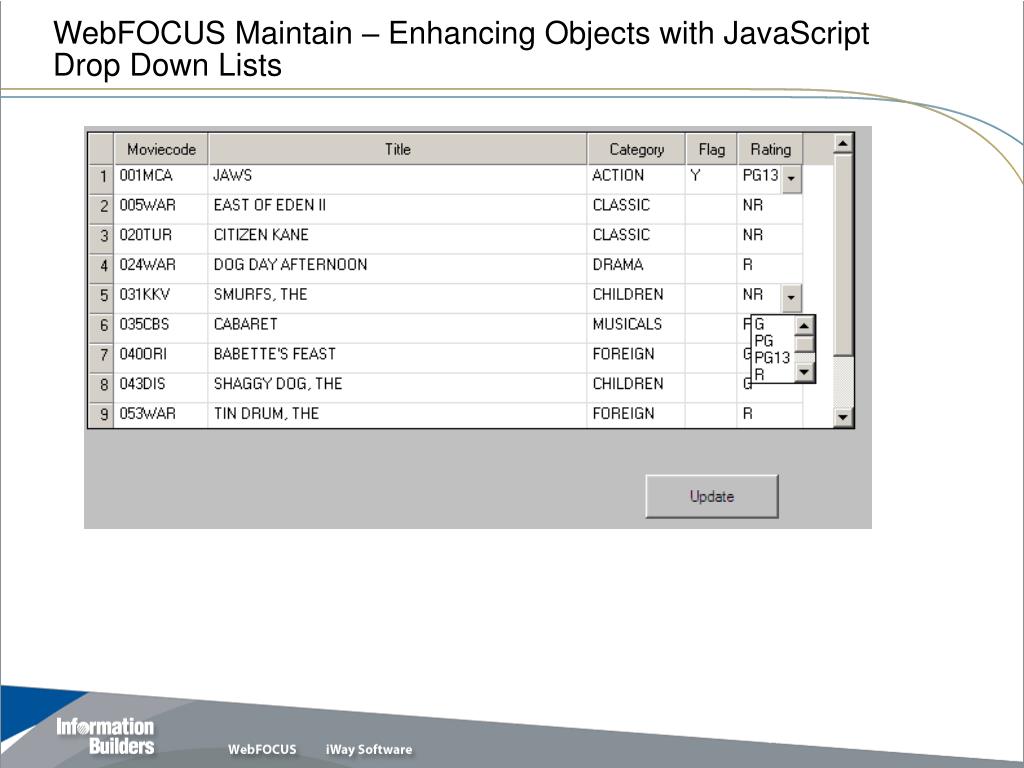
Task: Click the Flag cell showing Y
Action: (x=710, y=176)
